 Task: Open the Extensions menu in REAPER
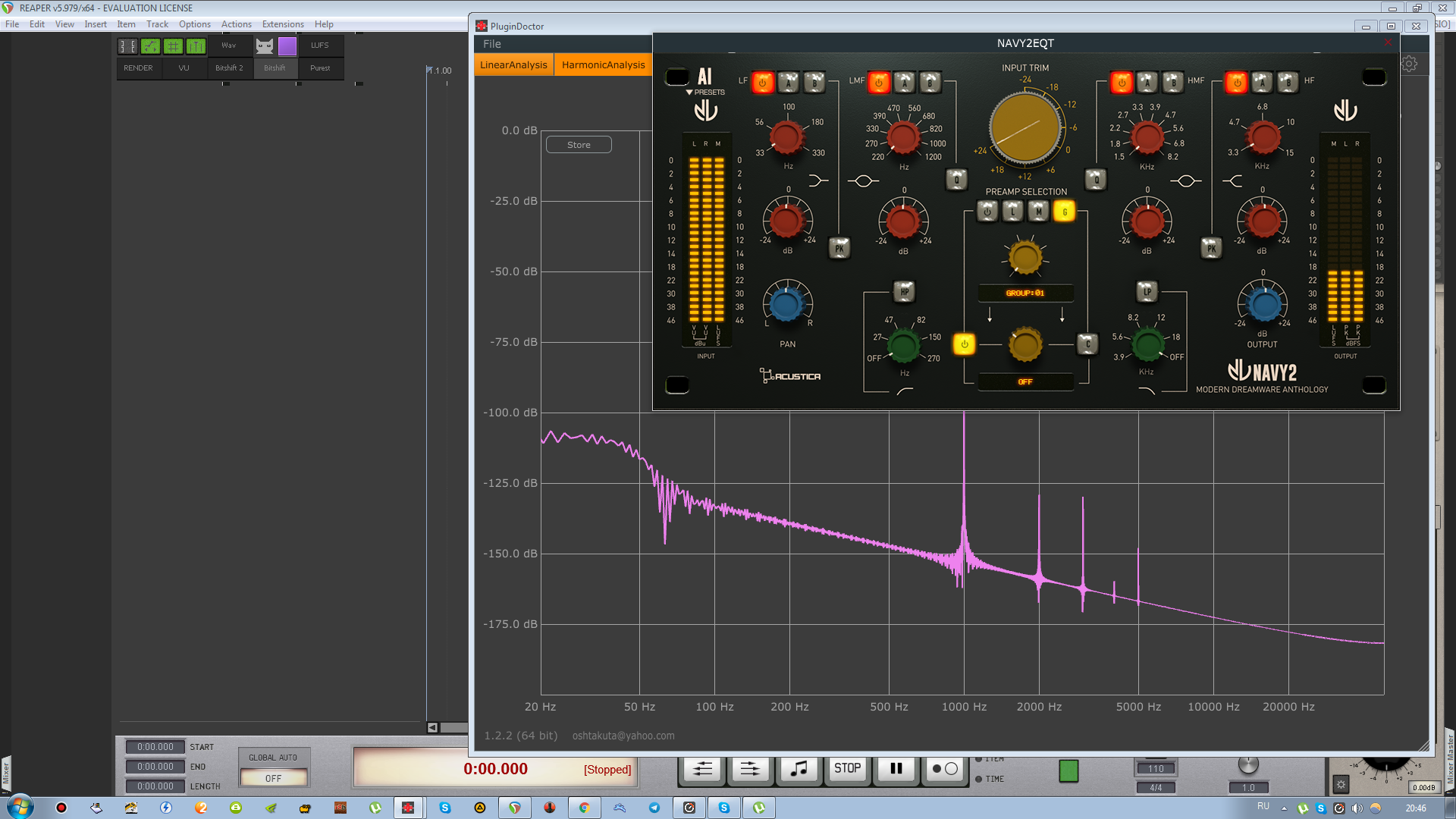tap(282, 24)
